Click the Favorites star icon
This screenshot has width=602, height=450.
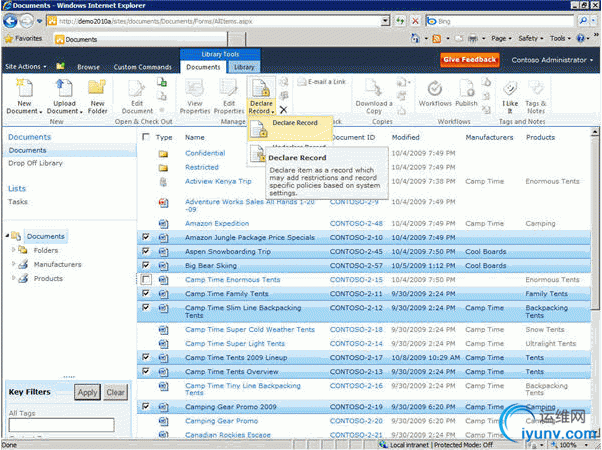8,38
